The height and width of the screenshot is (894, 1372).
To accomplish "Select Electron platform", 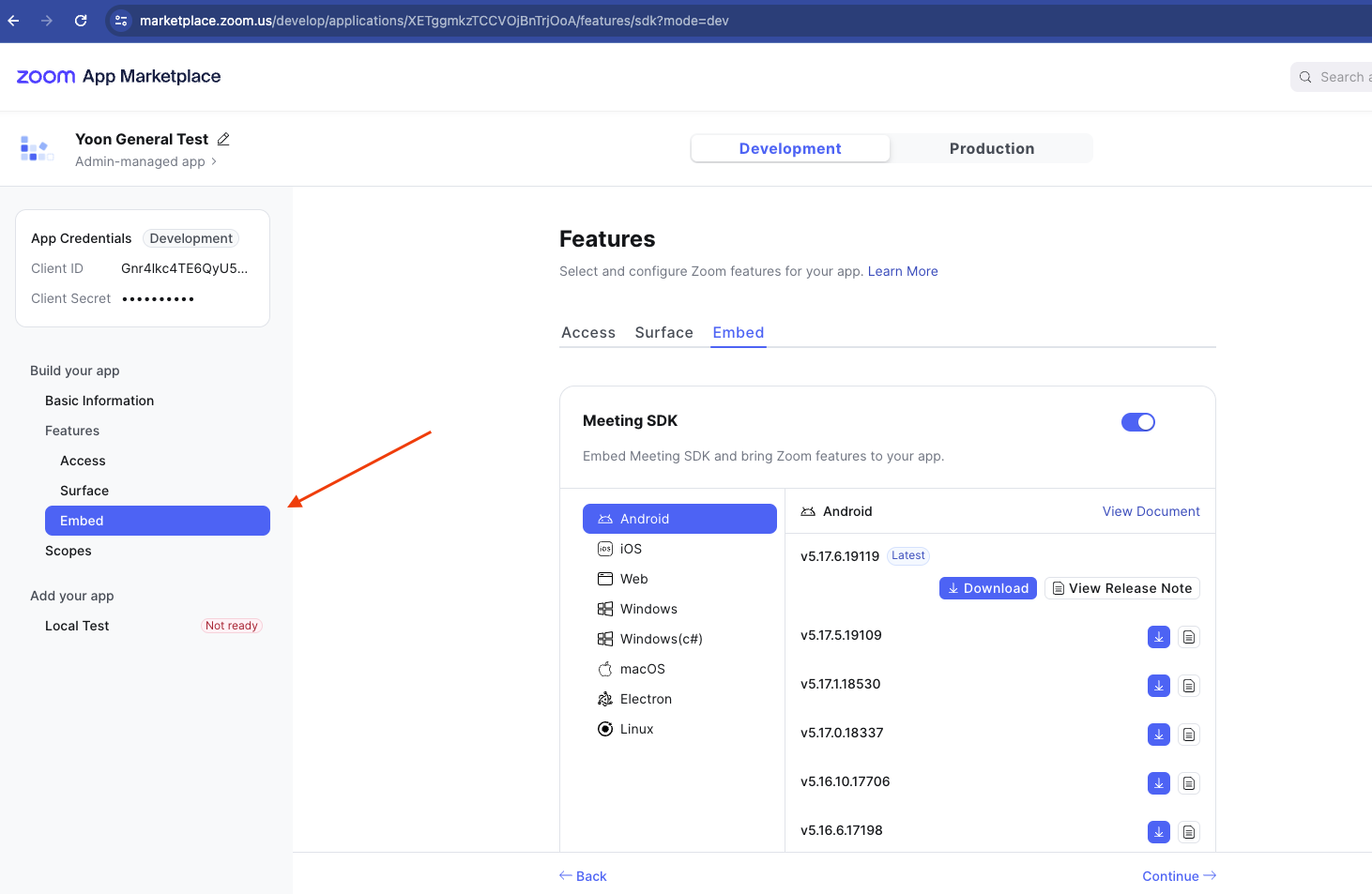I will point(679,699).
